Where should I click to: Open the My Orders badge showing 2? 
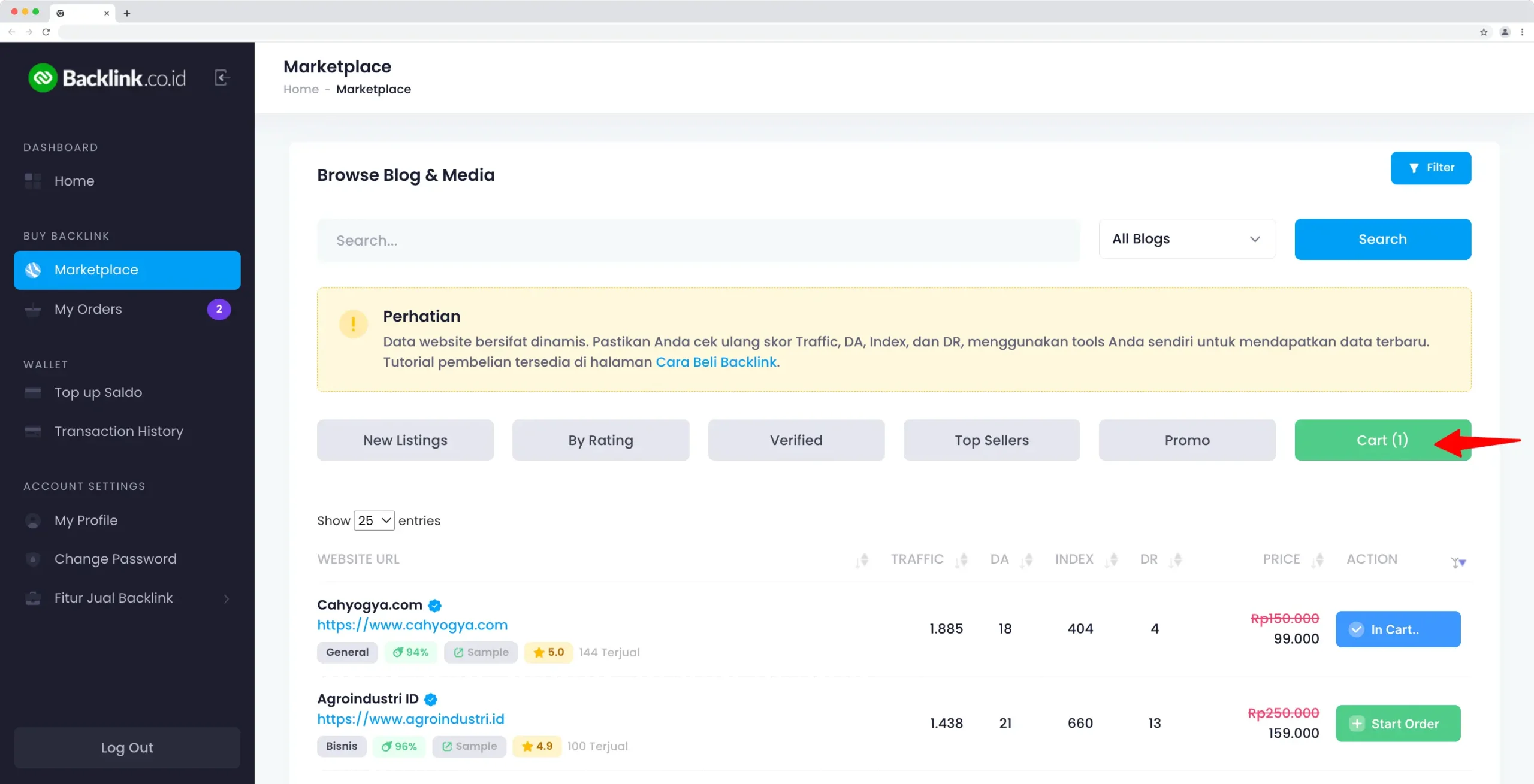(x=219, y=310)
